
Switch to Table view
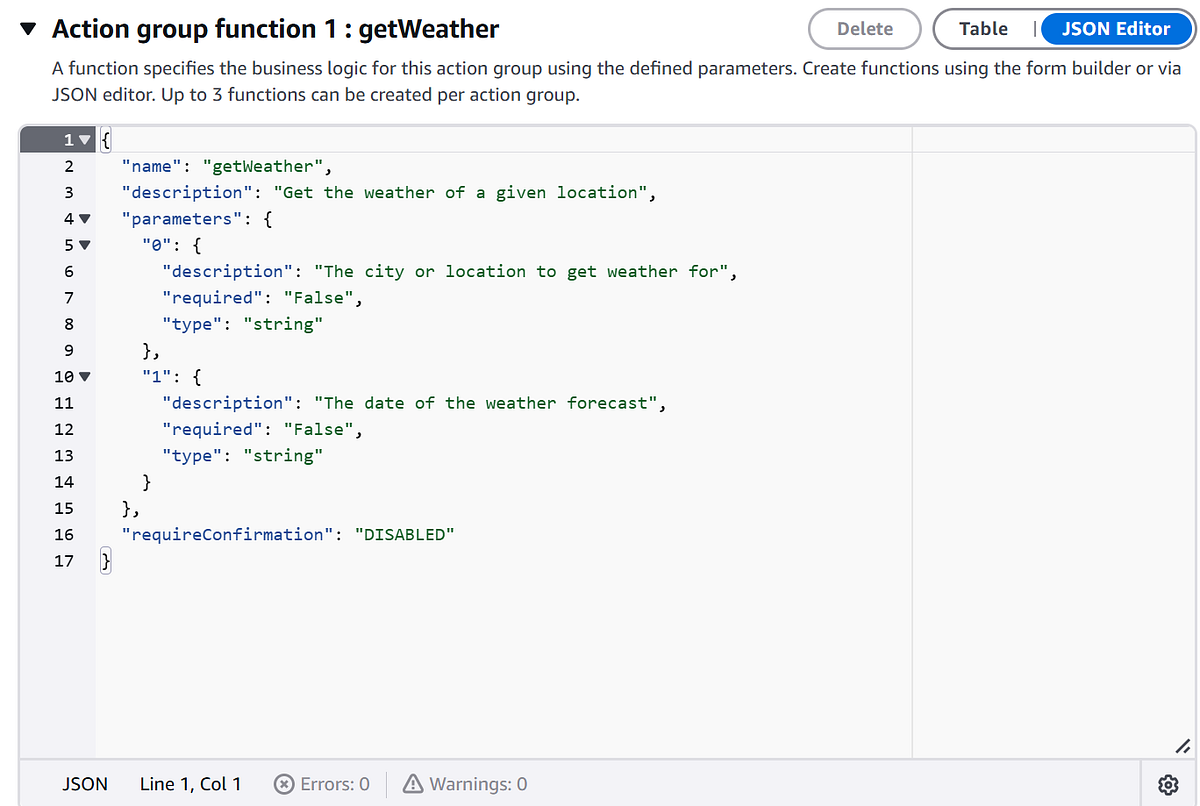983,29
